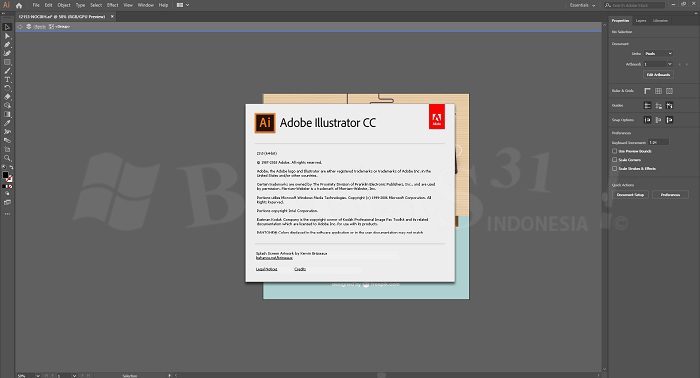
Task: Open the Type menu
Action: click(80, 5)
